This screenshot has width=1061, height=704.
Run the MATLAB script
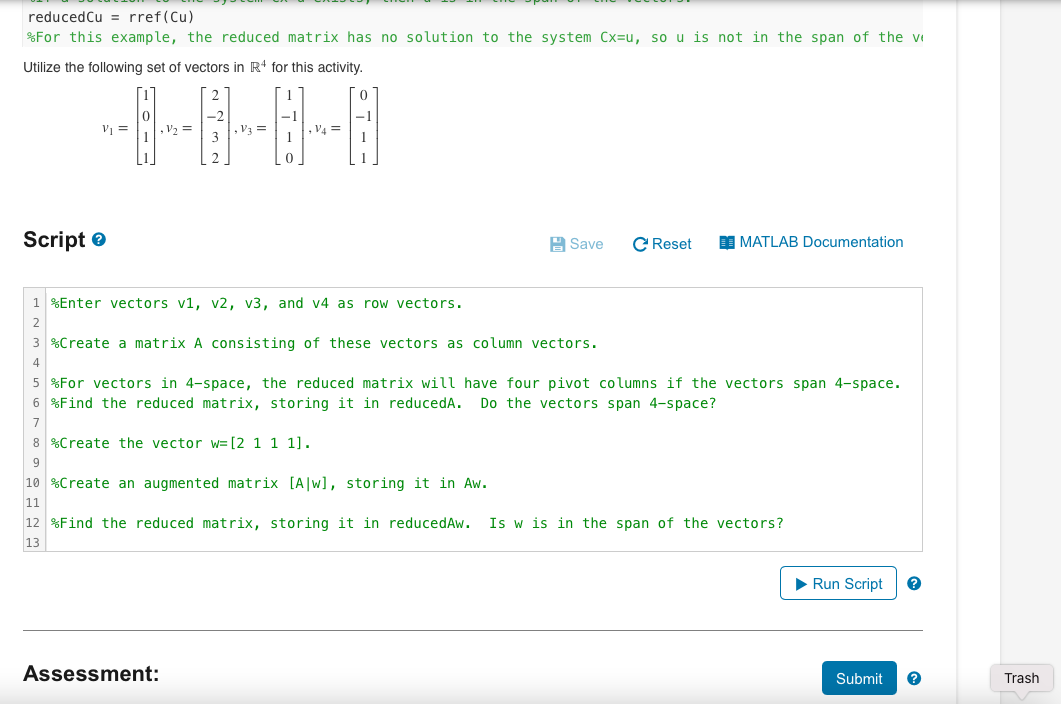(x=838, y=583)
